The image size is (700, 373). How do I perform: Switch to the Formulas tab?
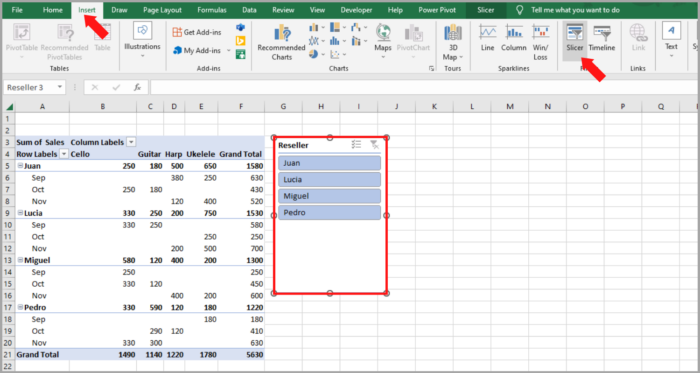212,10
